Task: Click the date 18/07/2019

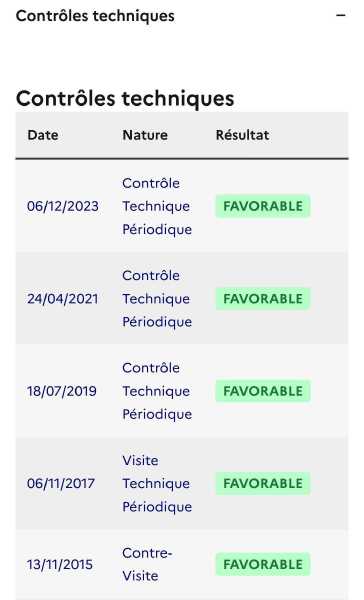Action: [62, 391]
